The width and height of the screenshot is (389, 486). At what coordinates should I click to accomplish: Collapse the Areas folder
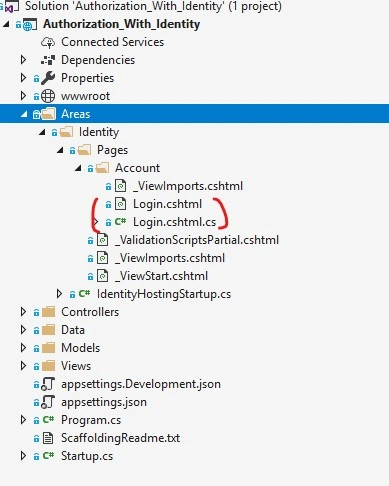pyautogui.click(x=24, y=114)
